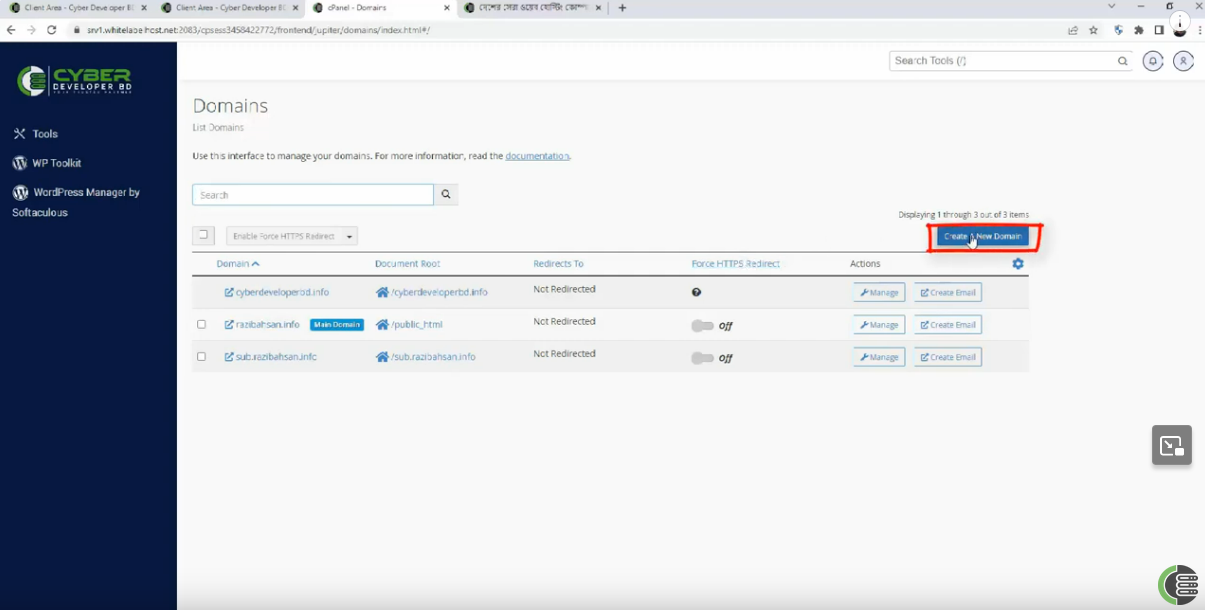Image resolution: width=1205 pixels, height=610 pixels.
Task: Sort by the Domain column header
Action: (x=238, y=264)
